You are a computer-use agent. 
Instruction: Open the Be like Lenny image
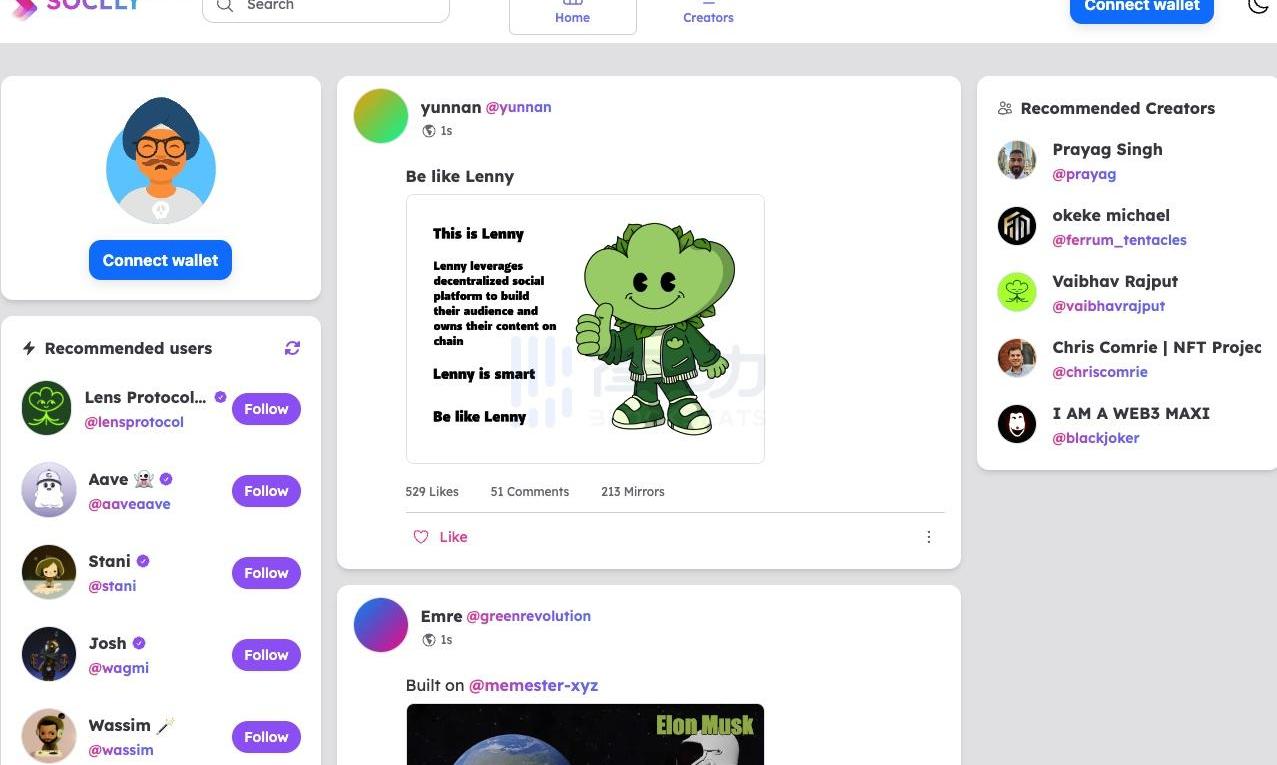coord(585,329)
